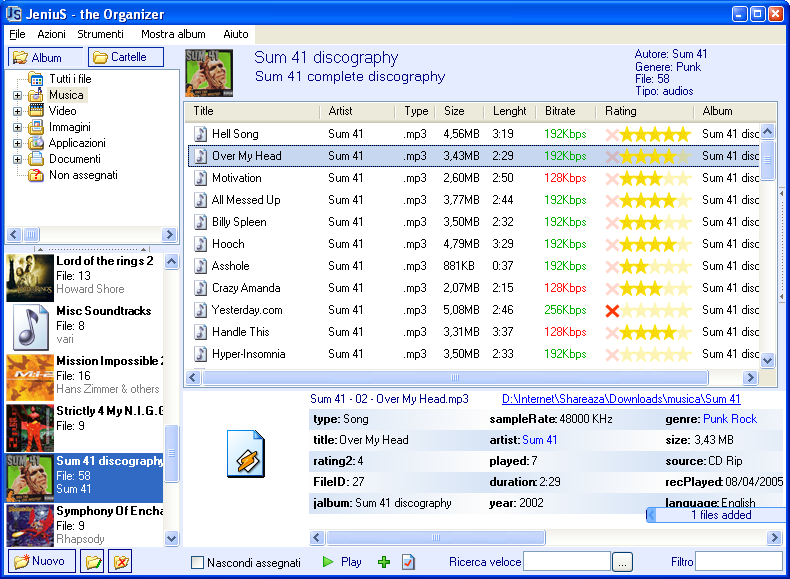Click the Tutti i file icon
The height and width of the screenshot is (579, 790).
coord(36,79)
